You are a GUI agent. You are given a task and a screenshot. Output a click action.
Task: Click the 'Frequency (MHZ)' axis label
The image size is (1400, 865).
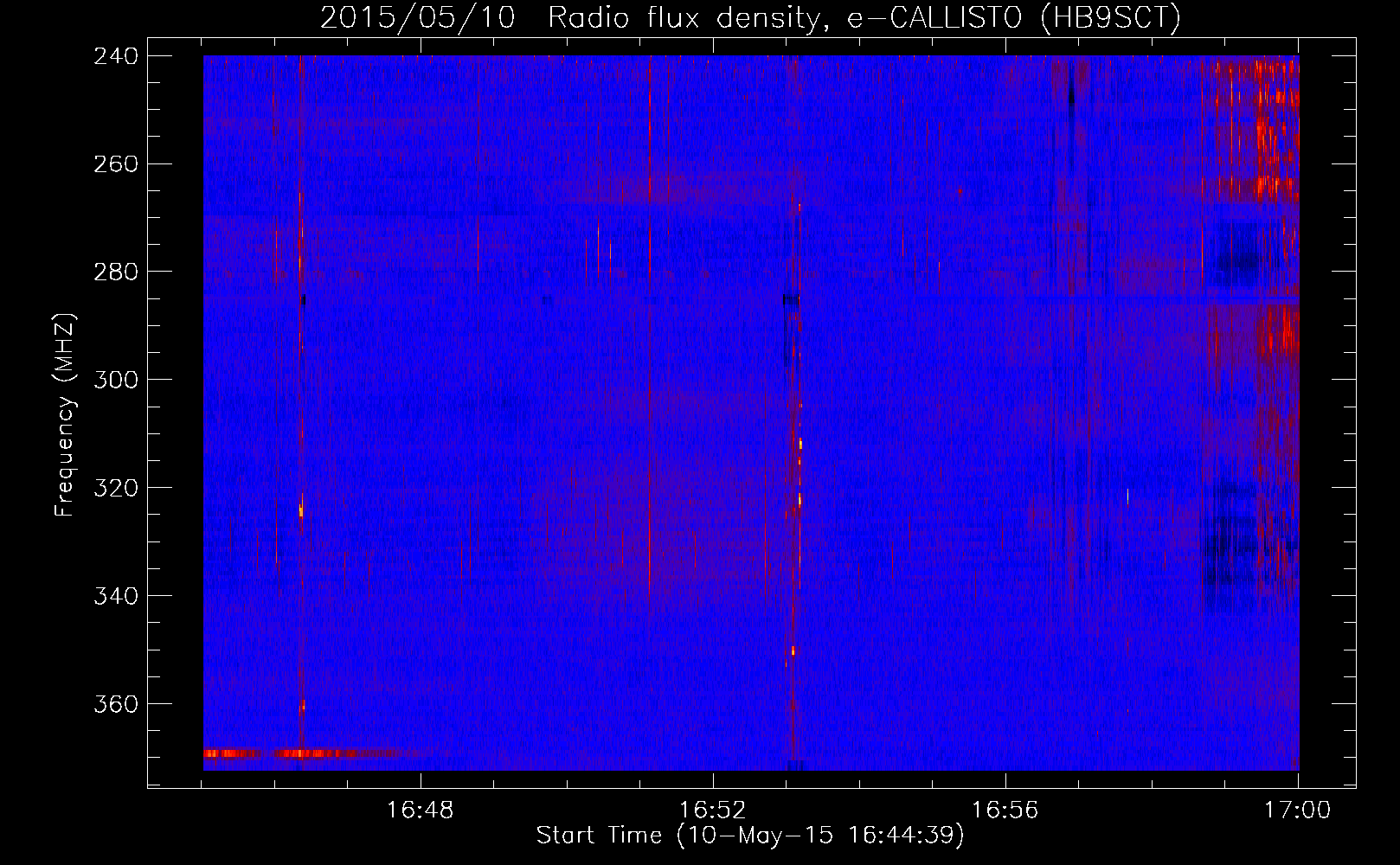point(65,414)
